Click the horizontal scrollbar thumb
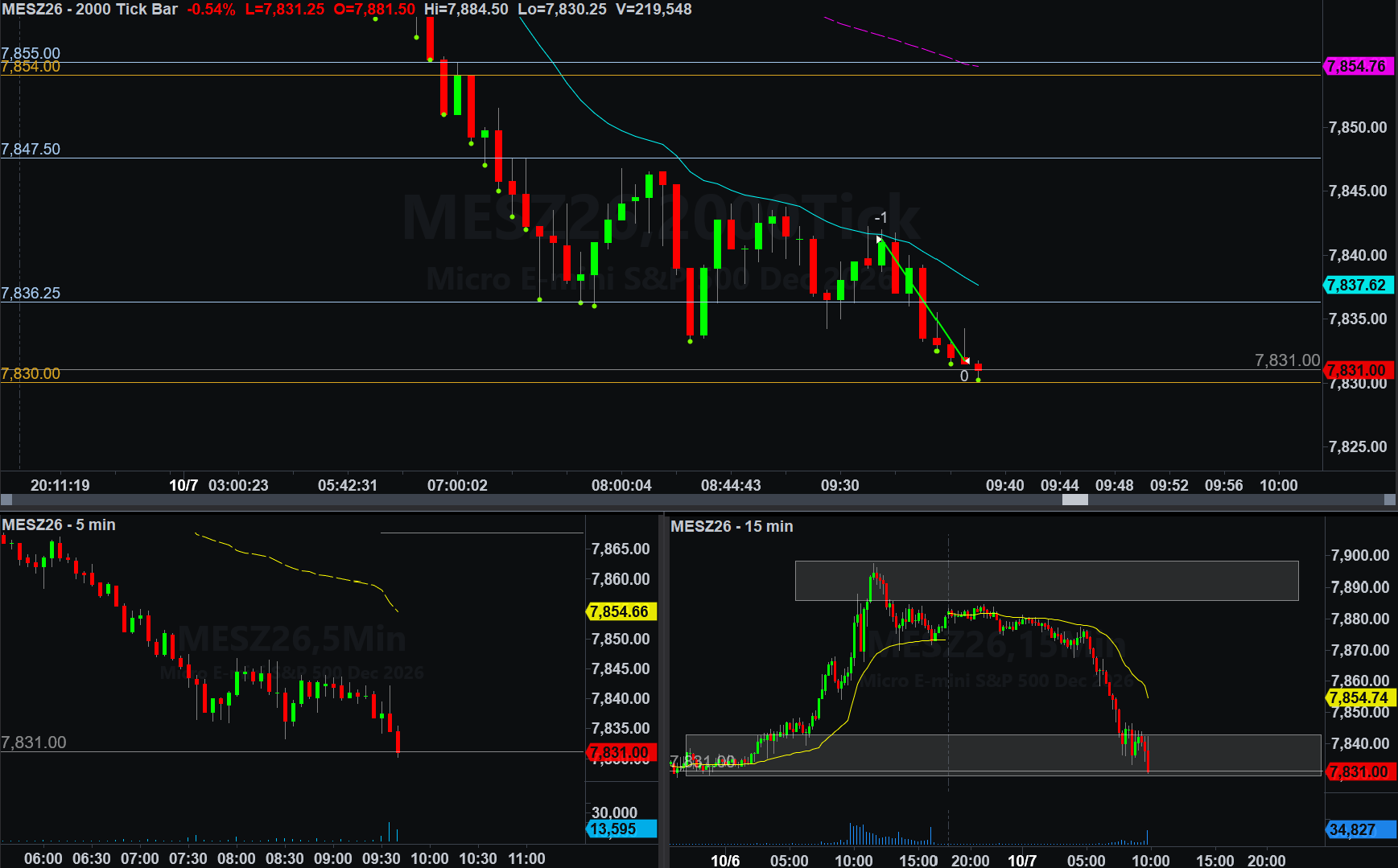 [x=1074, y=500]
